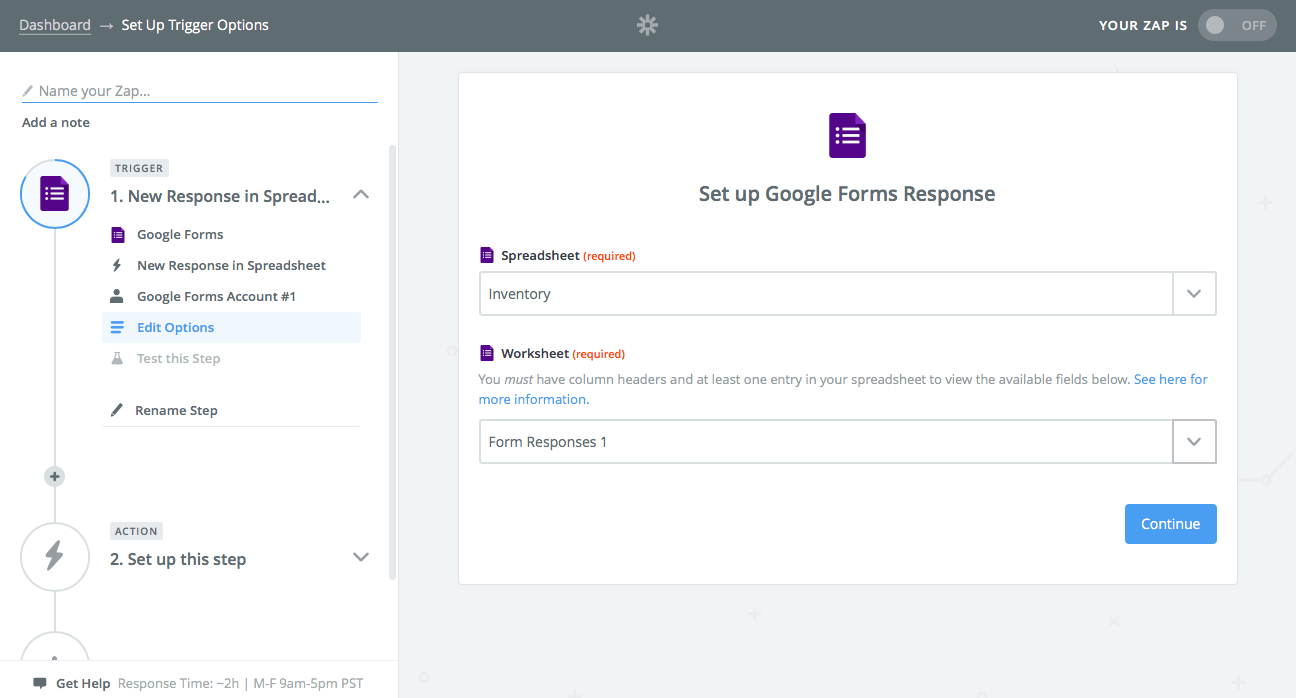
Task: Click the lines icon beside Edit Options
Action: (x=117, y=327)
